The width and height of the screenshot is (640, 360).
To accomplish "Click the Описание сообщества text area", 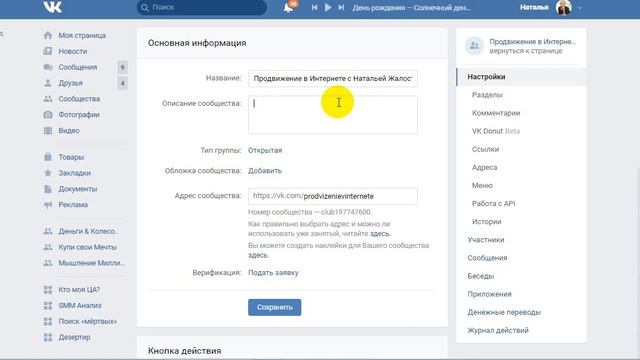I will pyautogui.click(x=333, y=115).
